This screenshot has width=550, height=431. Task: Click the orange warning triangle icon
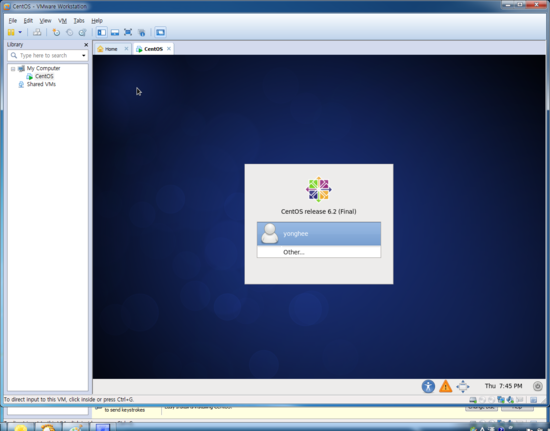click(x=445, y=386)
